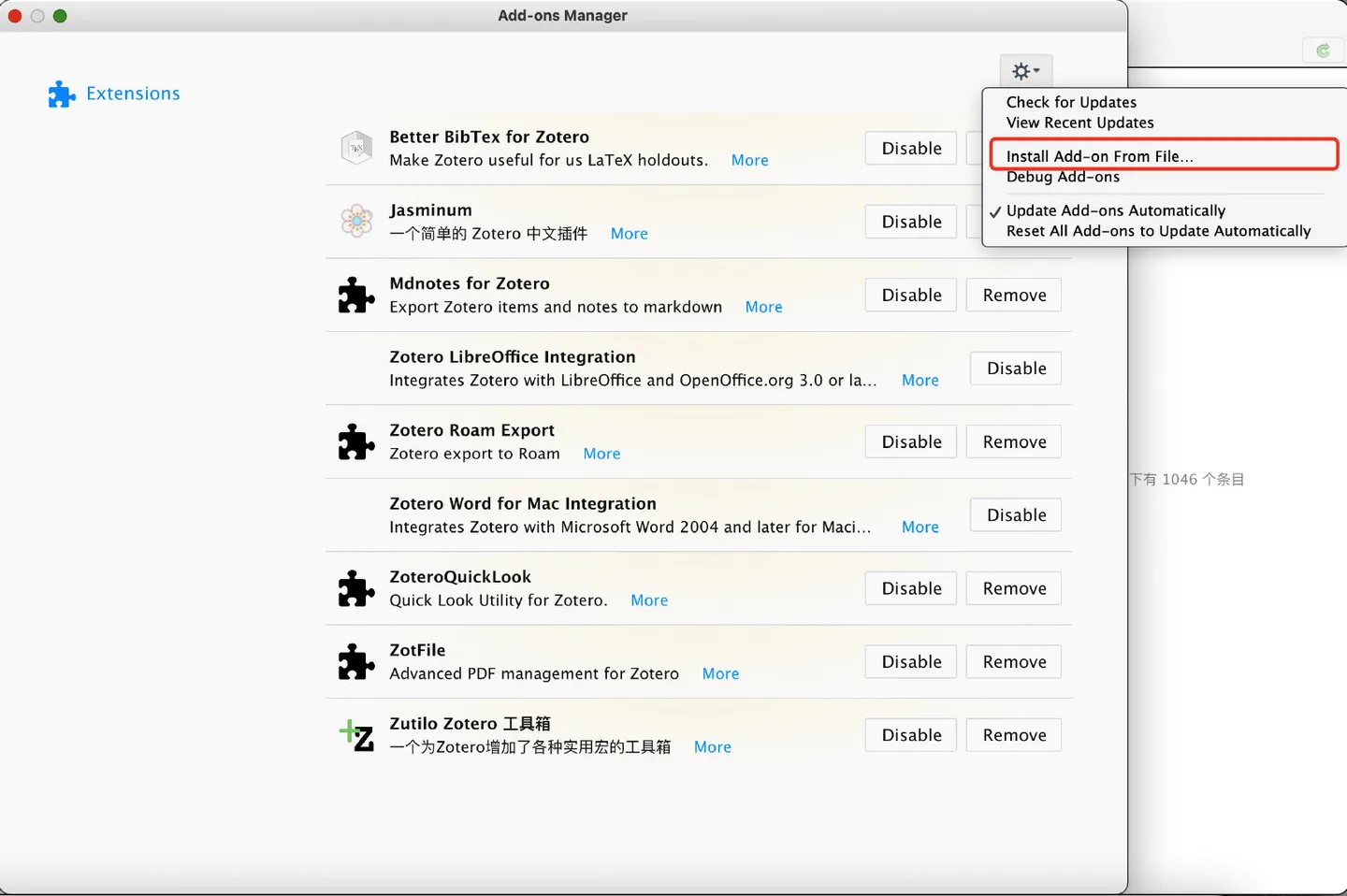Click the 1046 items count in Zotero window
Viewport: 1347px width, 896px height.
pos(1186,480)
